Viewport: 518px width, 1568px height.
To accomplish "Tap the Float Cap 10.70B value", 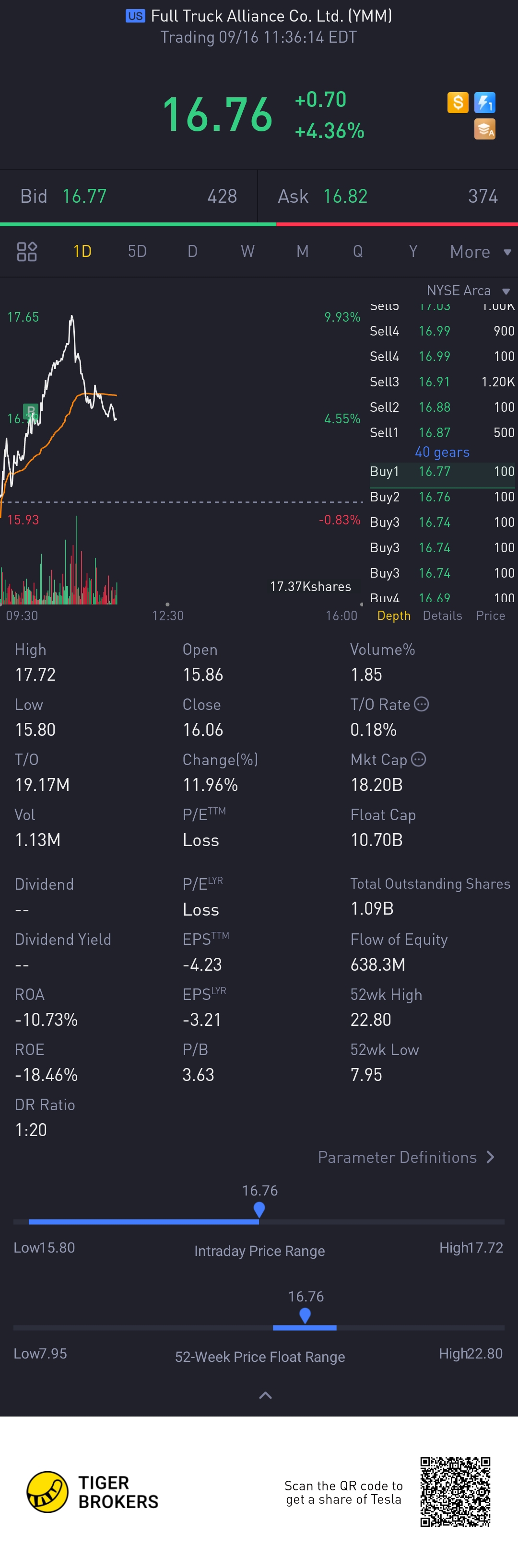I will pos(376,839).
